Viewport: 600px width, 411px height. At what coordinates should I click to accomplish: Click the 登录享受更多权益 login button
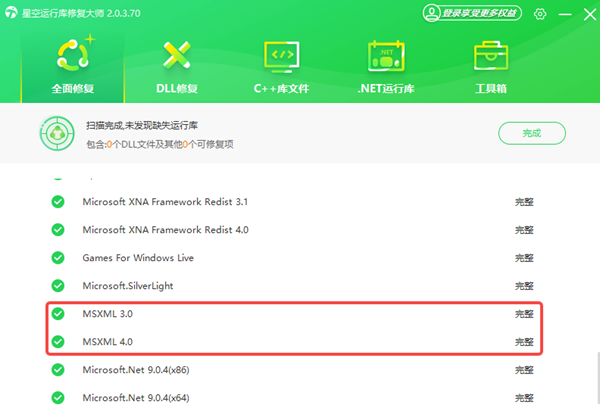(472, 13)
